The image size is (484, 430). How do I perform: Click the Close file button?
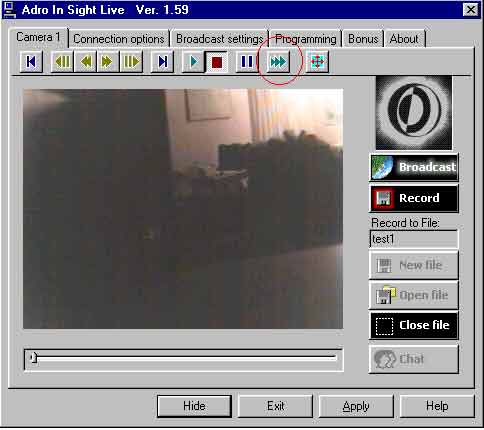(x=414, y=325)
